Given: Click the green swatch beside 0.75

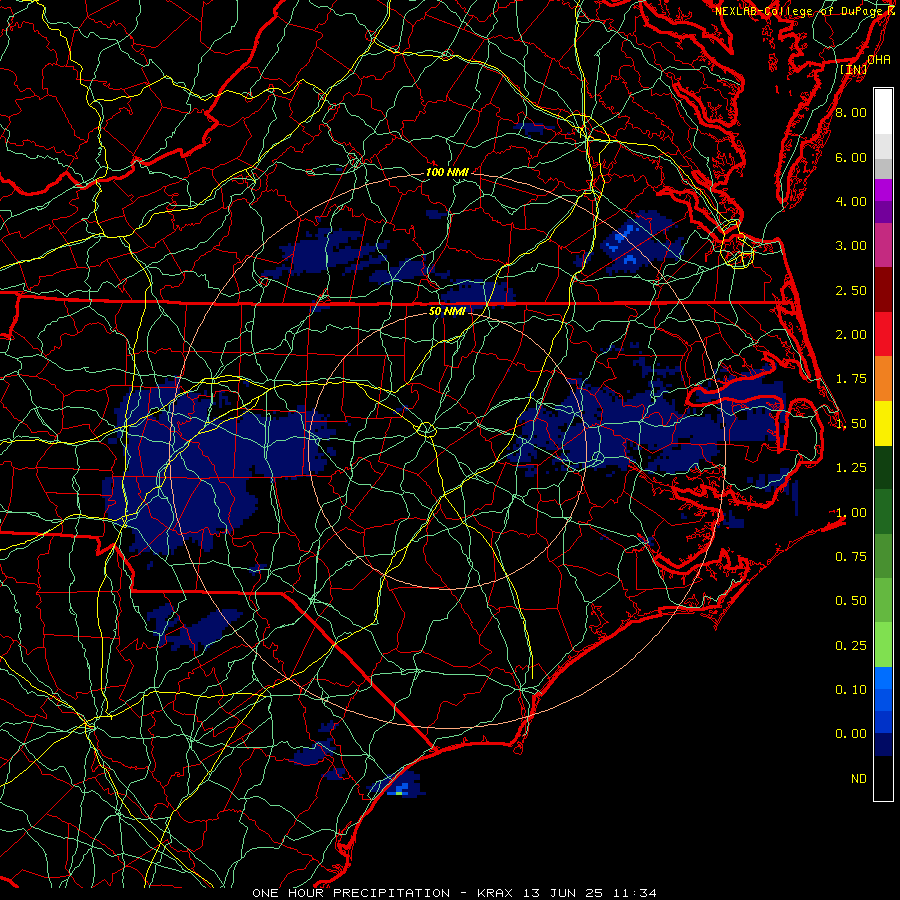Looking at the screenshot, I should [883, 556].
